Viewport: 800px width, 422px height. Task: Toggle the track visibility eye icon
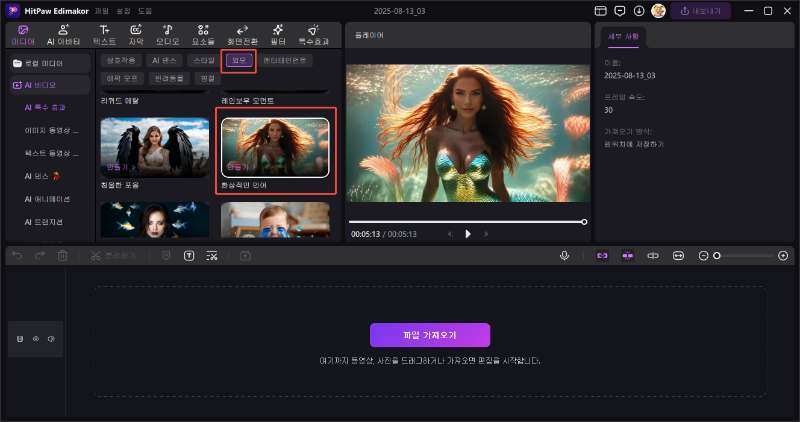click(35, 340)
